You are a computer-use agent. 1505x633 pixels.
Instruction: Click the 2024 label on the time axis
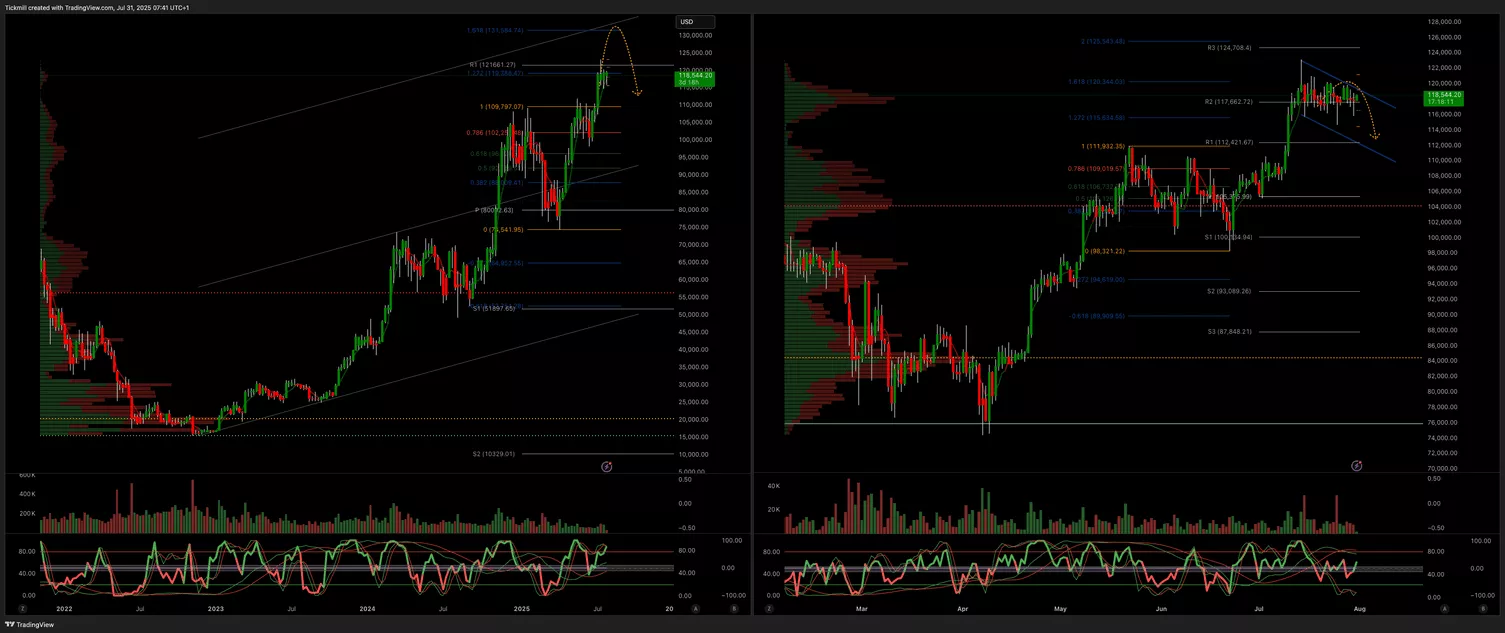point(367,608)
